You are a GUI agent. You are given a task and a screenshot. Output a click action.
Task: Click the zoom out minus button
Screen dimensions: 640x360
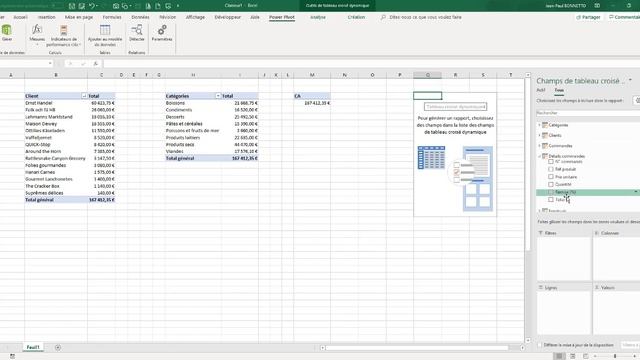click(596, 356)
